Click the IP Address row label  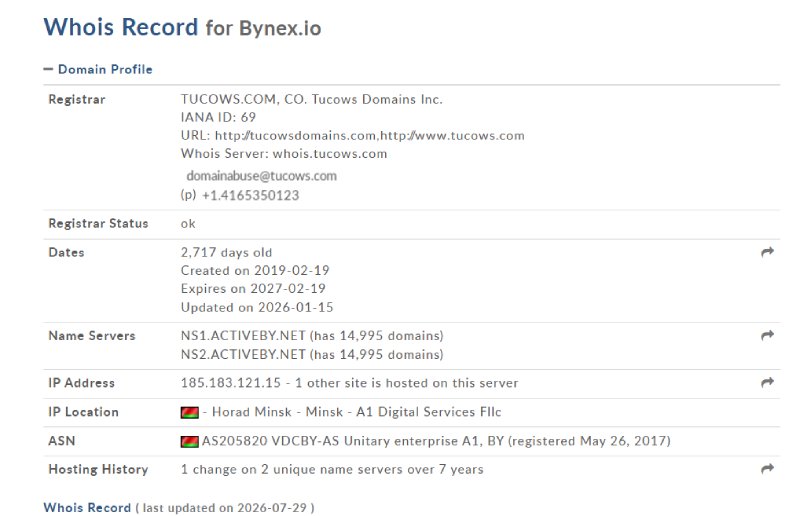click(x=81, y=383)
